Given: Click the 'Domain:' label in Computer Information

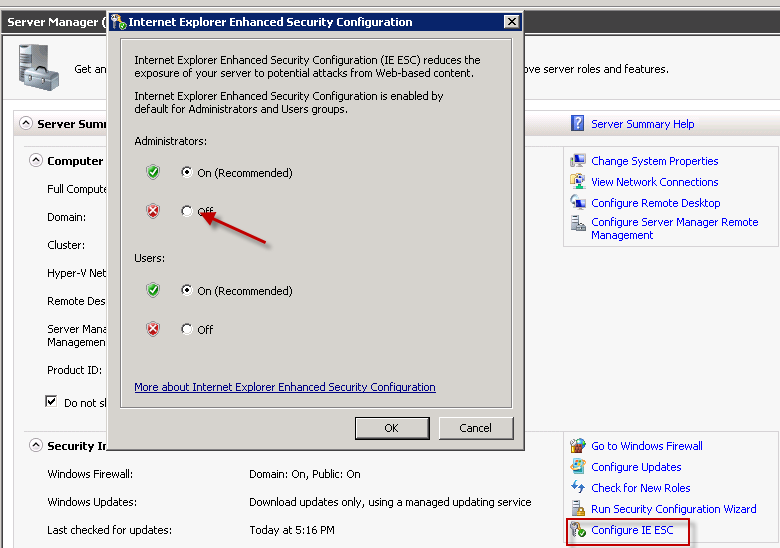Looking at the screenshot, I should tap(67, 217).
